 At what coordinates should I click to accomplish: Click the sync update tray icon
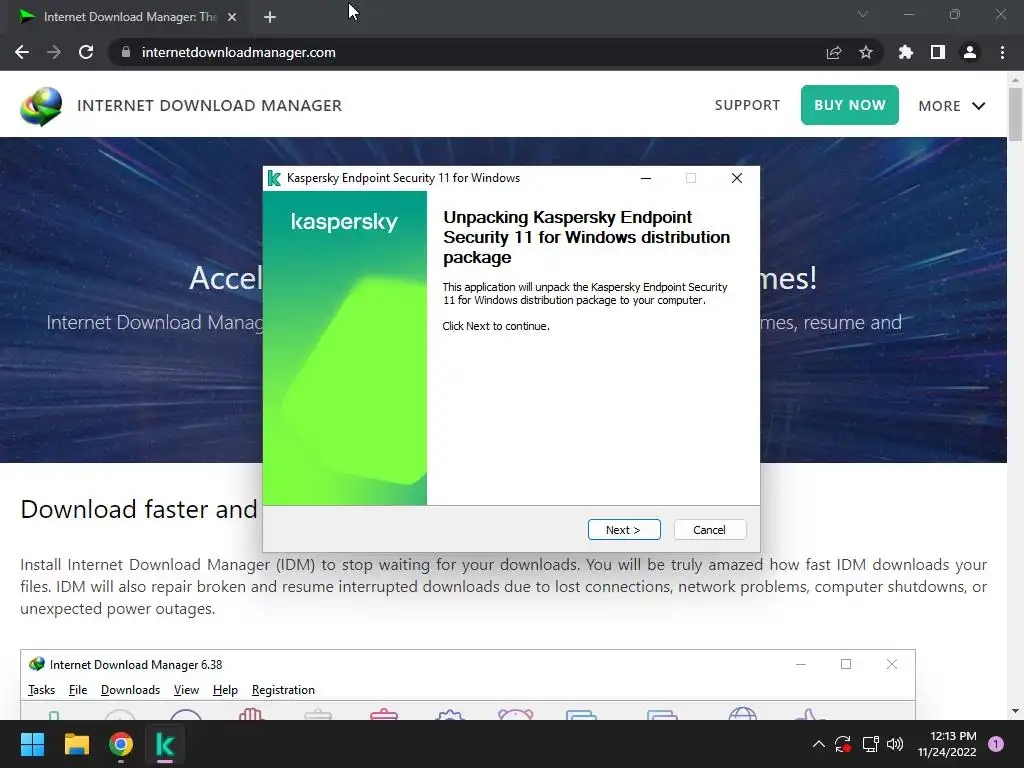(843, 744)
